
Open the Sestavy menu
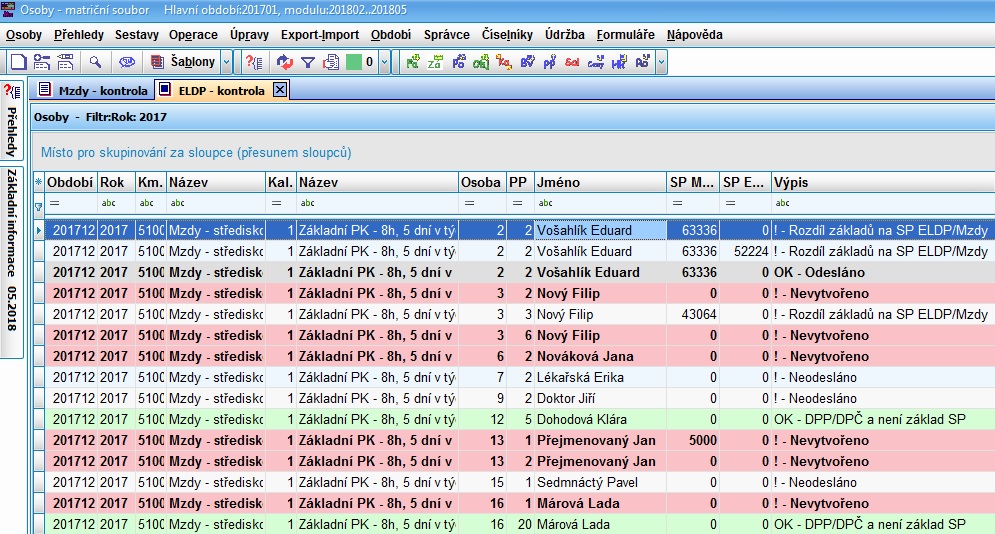[136, 35]
